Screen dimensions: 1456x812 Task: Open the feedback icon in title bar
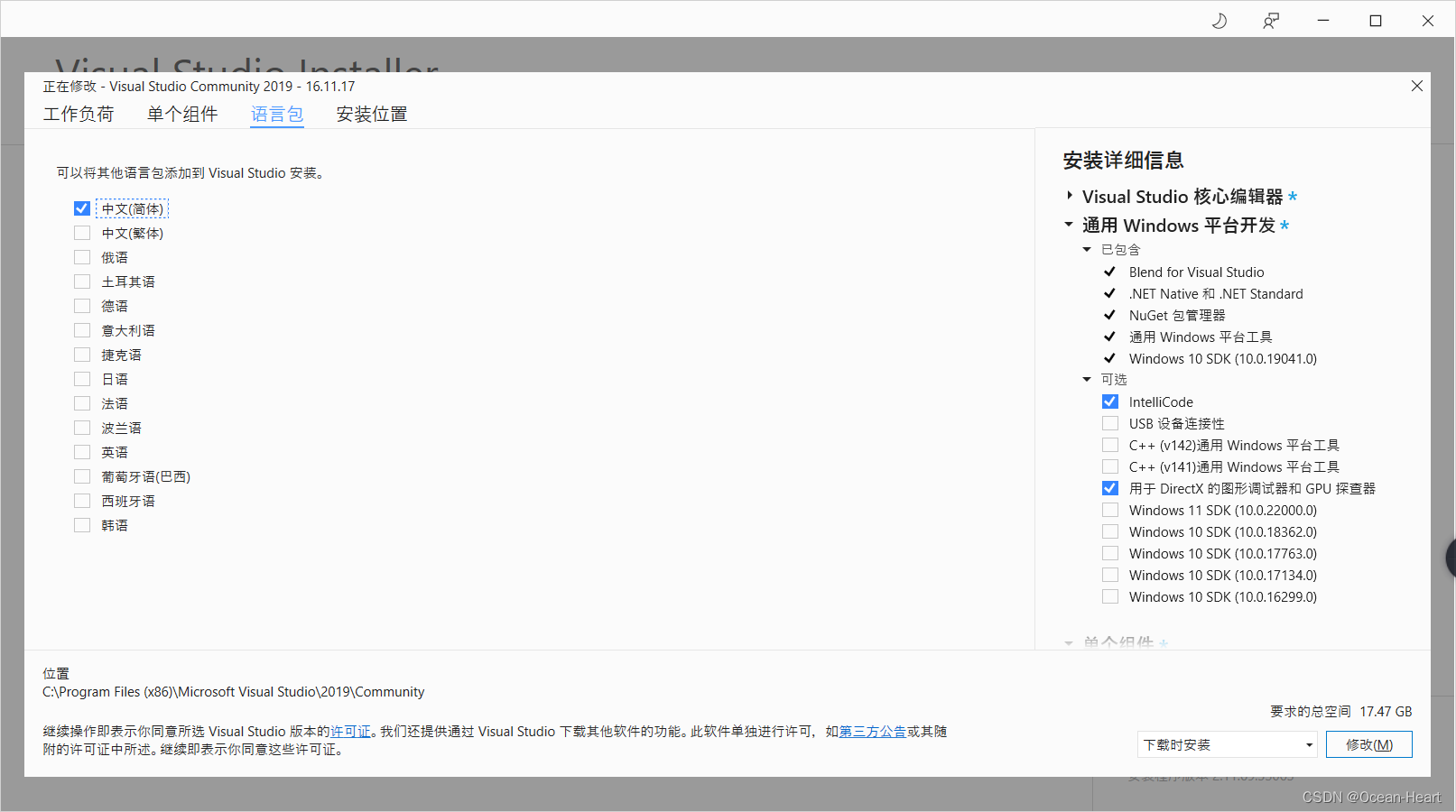click(1271, 21)
